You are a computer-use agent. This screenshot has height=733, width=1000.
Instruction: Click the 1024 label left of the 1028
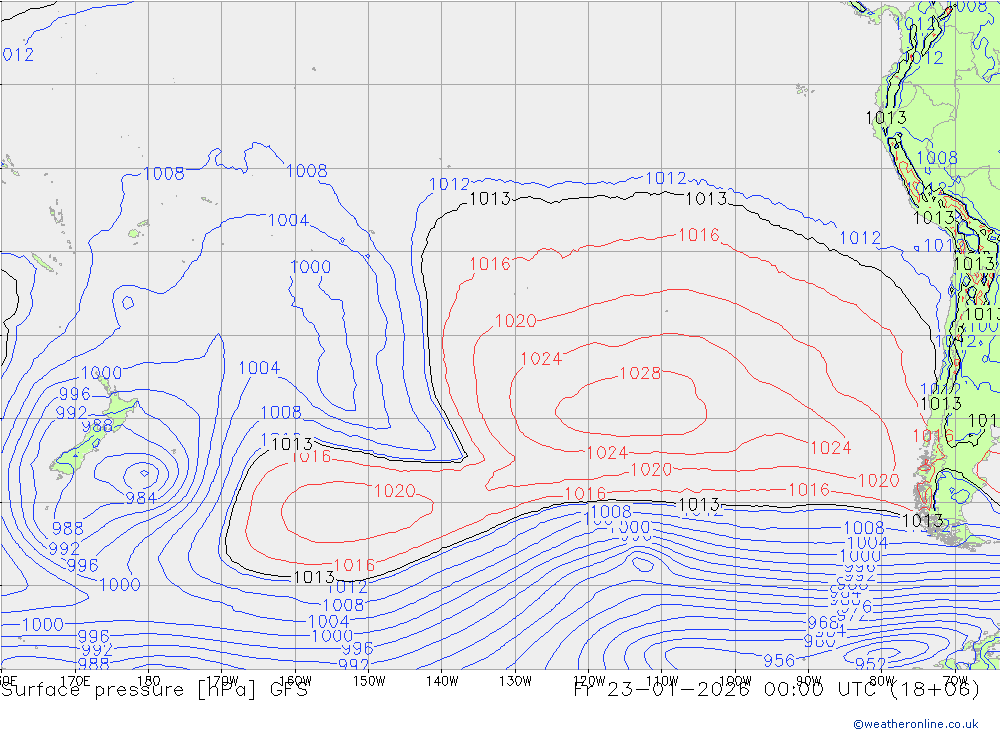(x=541, y=359)
